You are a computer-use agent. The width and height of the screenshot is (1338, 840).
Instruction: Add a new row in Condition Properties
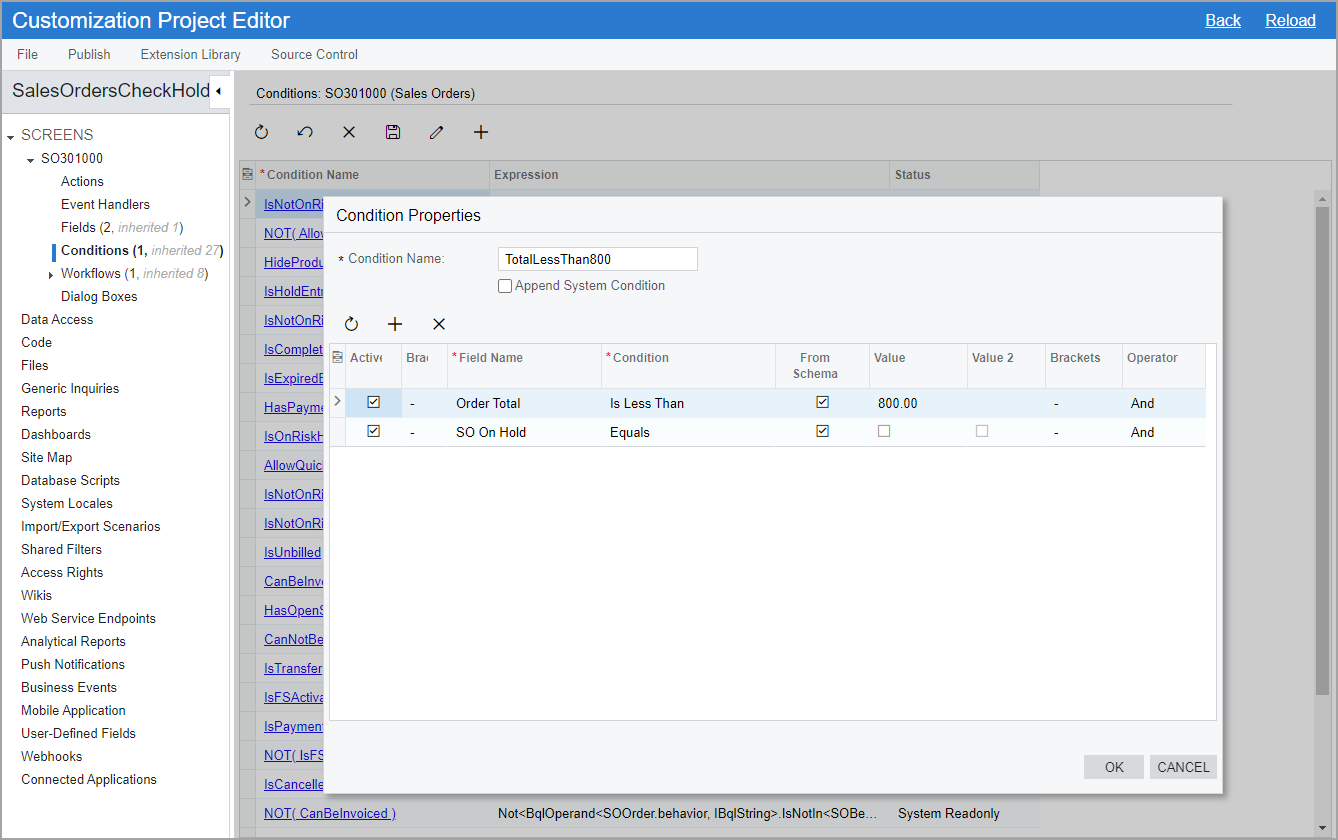(x=395, y=324)
